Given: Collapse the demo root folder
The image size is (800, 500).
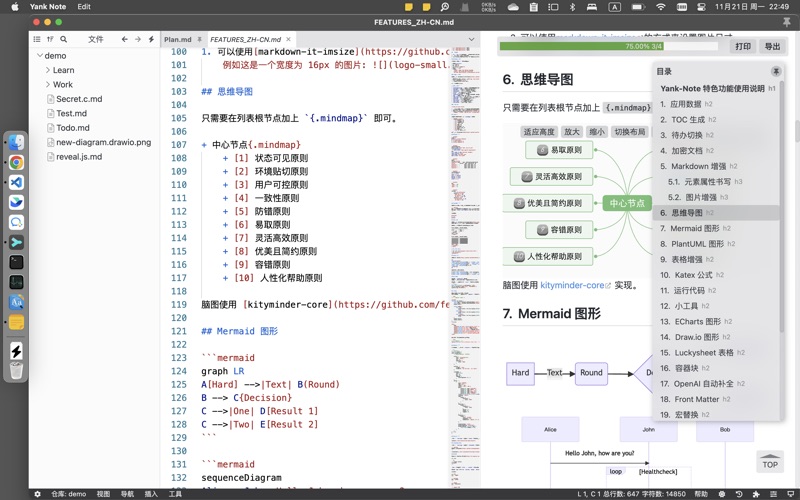Looking at the screenshot, I should [39, 56].
